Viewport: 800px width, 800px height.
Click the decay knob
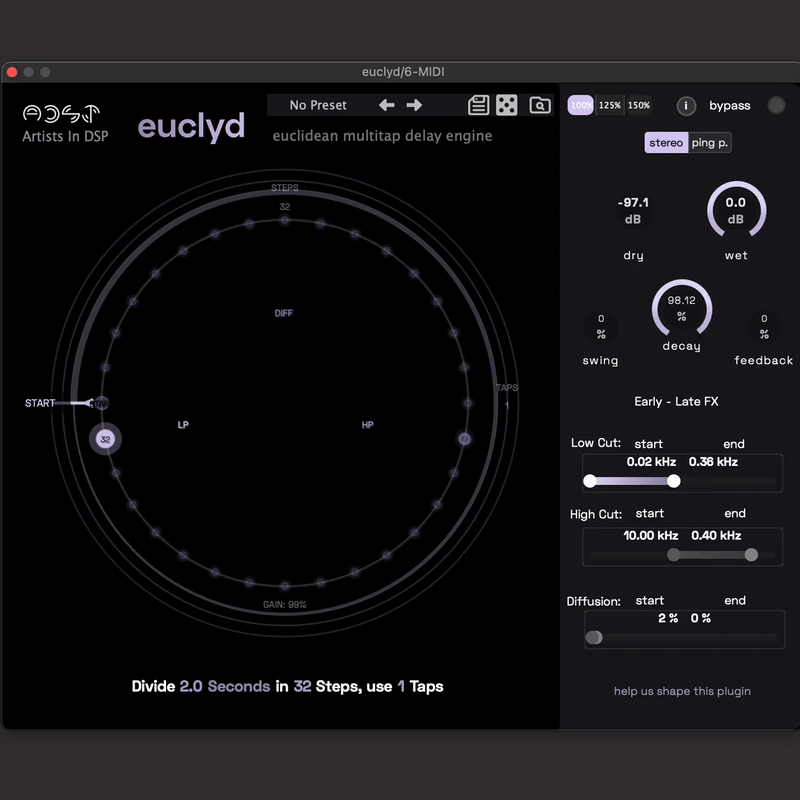682,308
